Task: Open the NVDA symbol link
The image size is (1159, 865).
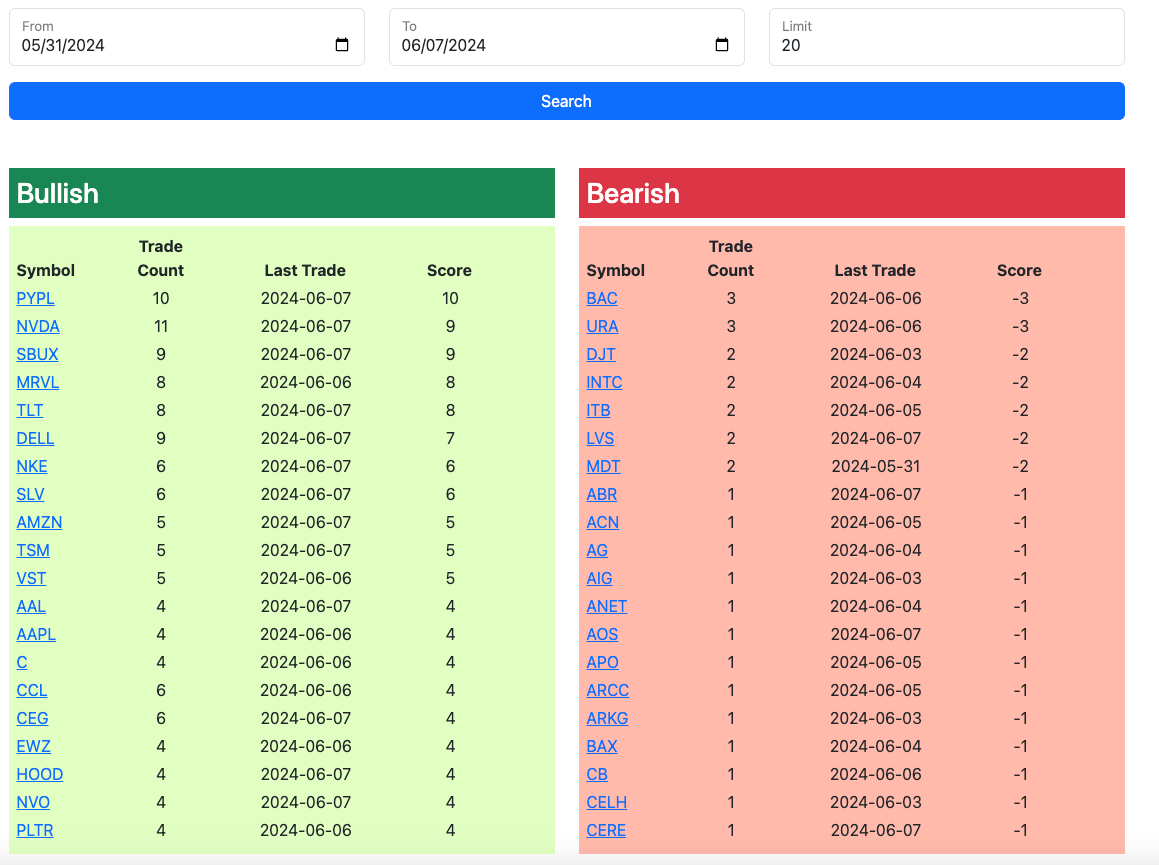Action: pos(38,327)
